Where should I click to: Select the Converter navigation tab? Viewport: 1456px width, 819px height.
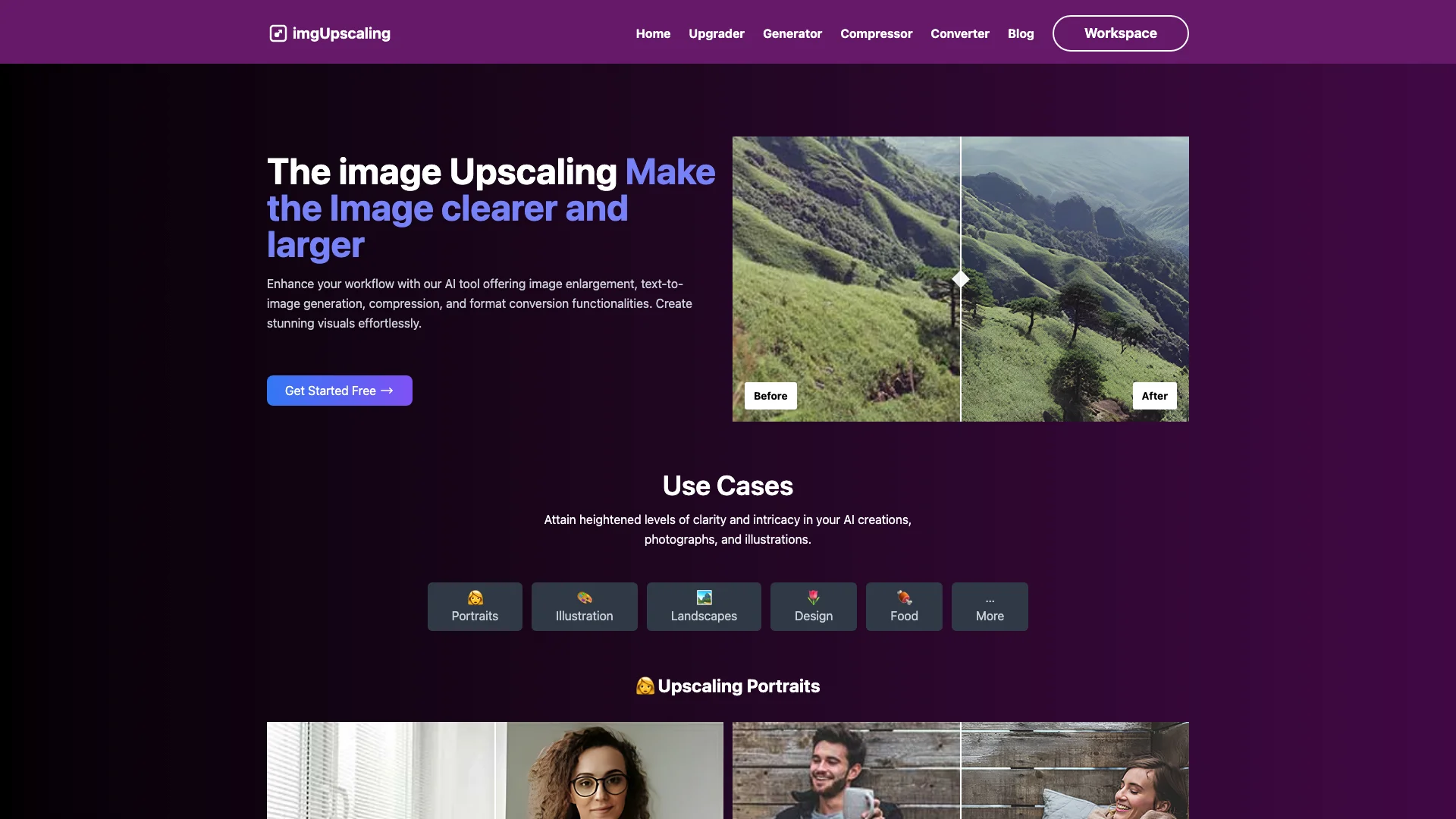point(960,33)
